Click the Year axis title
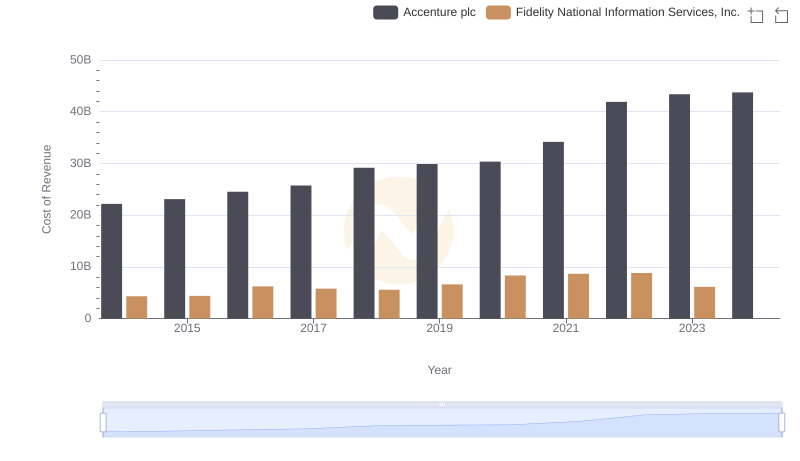Screen dimensions: 800x461 click(x=439, y=370)
